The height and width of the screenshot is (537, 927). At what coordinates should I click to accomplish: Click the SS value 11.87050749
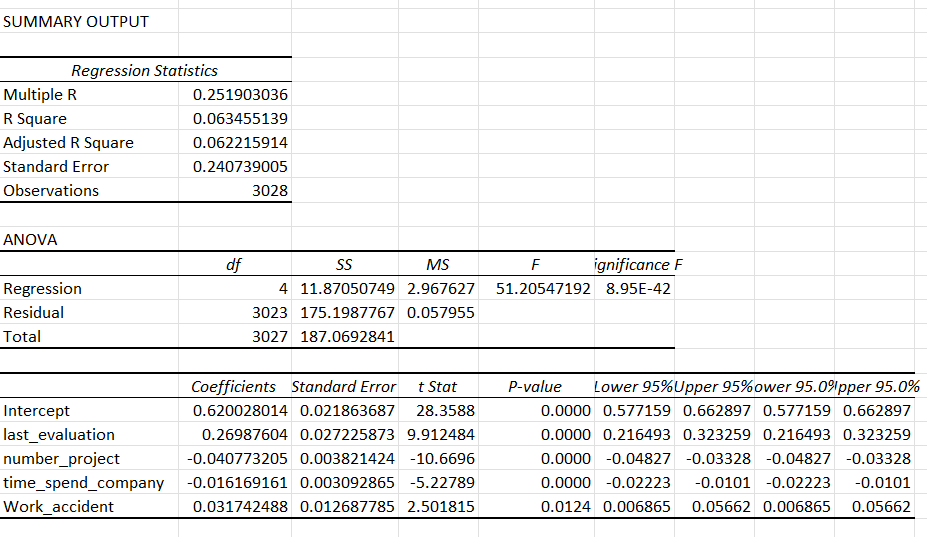[347, 289]
